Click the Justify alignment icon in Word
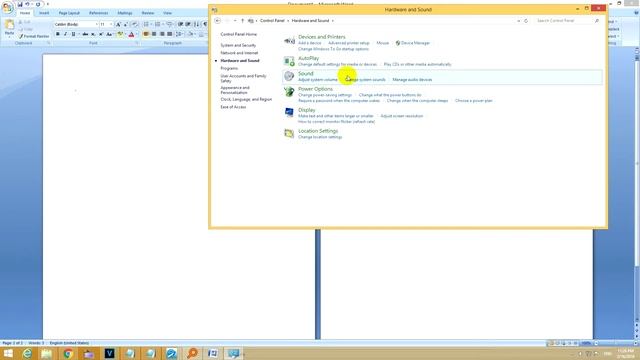640x360 pixels. [x=169, y=34]
